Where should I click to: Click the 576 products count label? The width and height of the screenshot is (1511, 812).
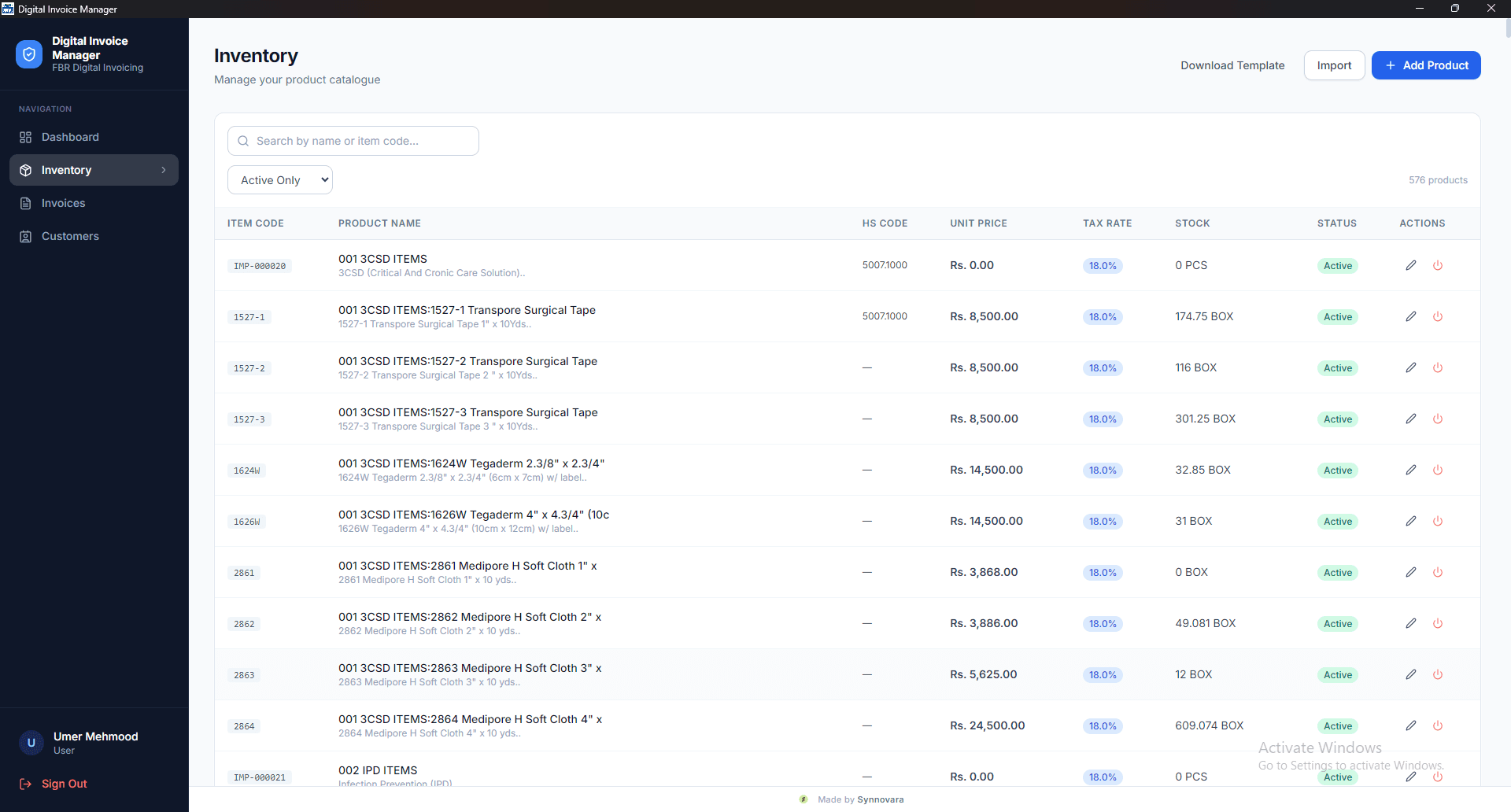coord(1438,180)
